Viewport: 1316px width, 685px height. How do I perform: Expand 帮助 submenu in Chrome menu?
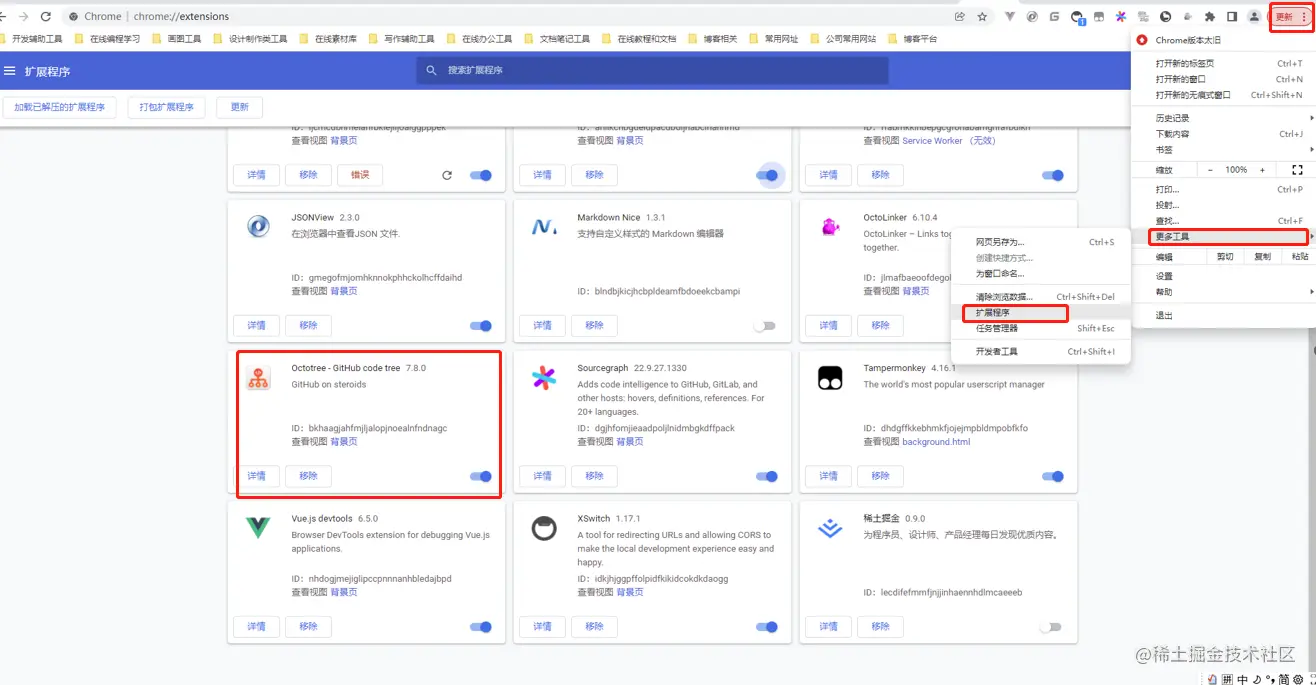click(1222, 292)
